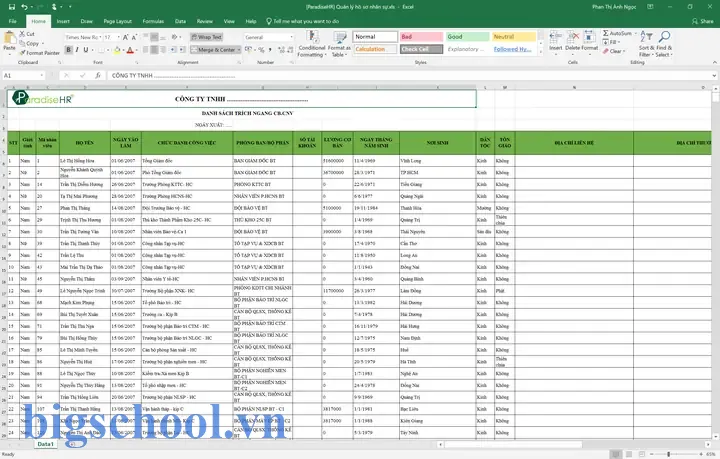Activate the Format Painter brush

tap(39, 53)
